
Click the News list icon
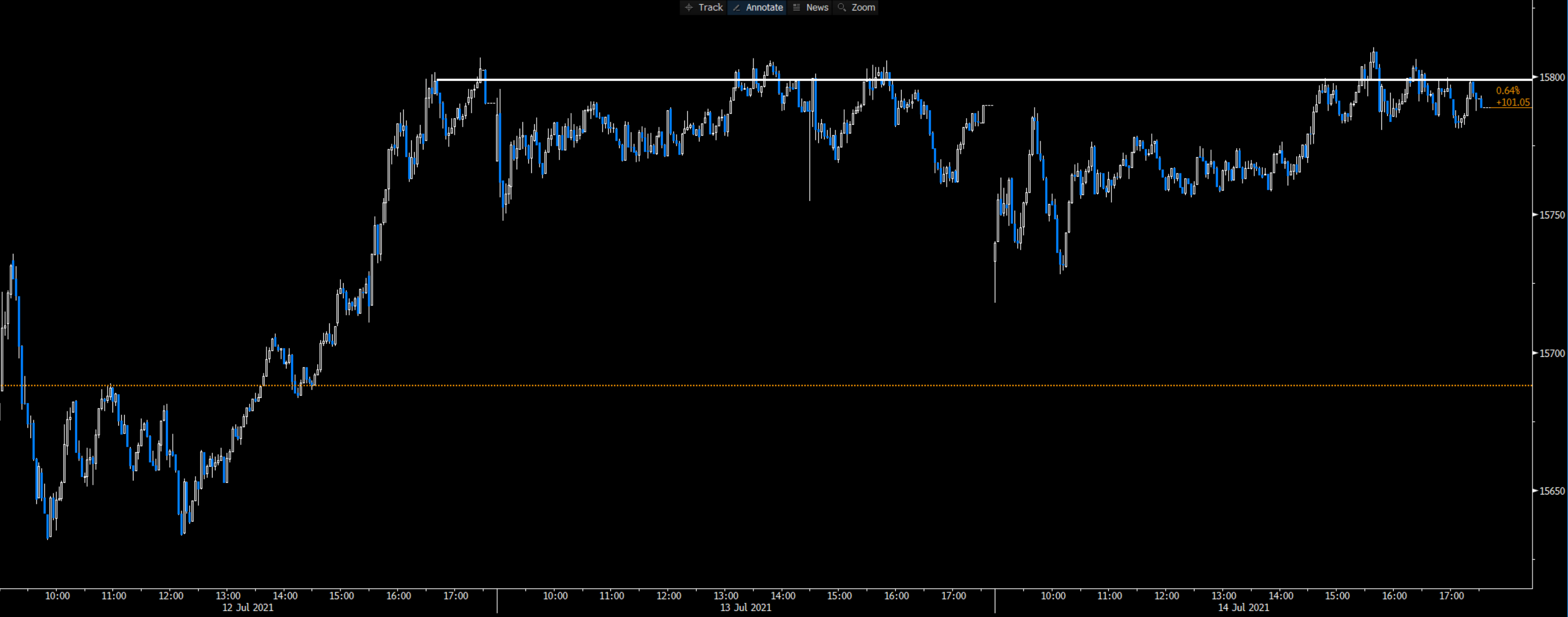pos(796,7)
